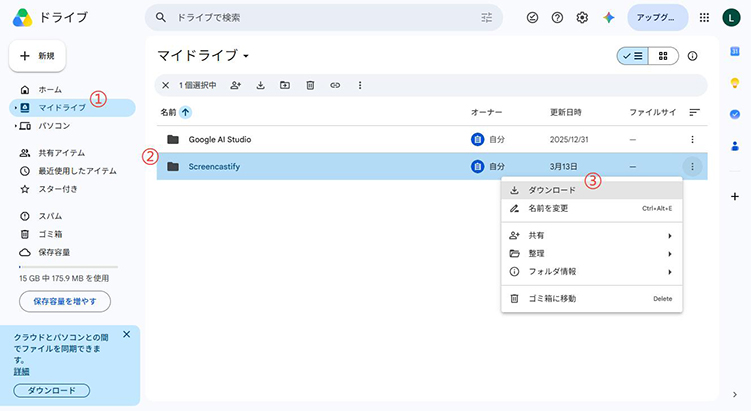751x411 pixels.
Task: Click the オーナー column header
Action: 486,112
